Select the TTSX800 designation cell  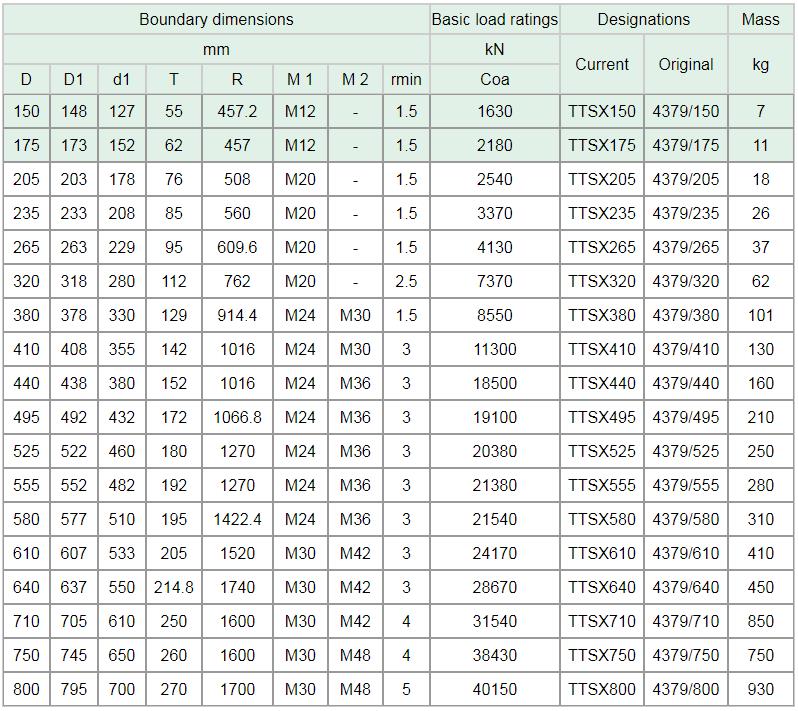click(x=602, y=690)
